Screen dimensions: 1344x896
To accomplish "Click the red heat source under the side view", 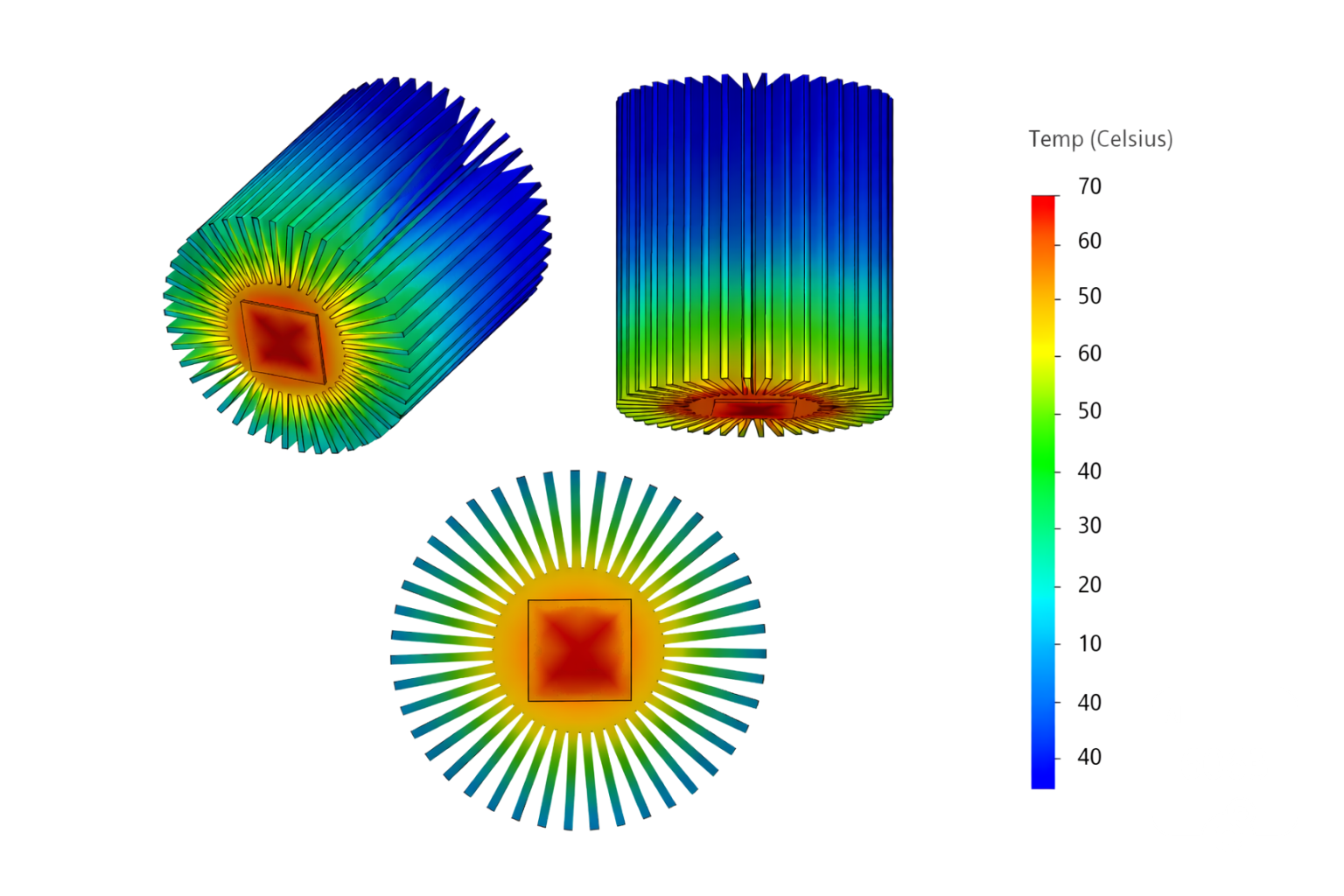I will coord(751,408).
